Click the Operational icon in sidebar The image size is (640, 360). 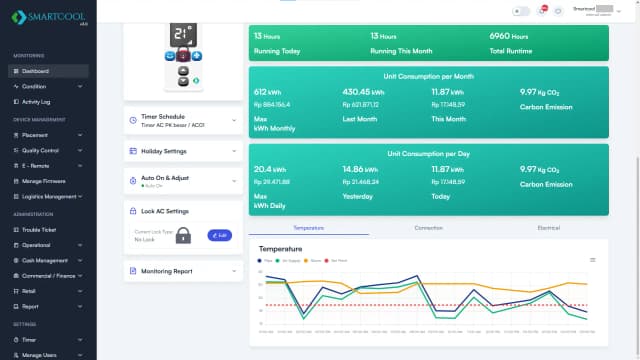16,245
